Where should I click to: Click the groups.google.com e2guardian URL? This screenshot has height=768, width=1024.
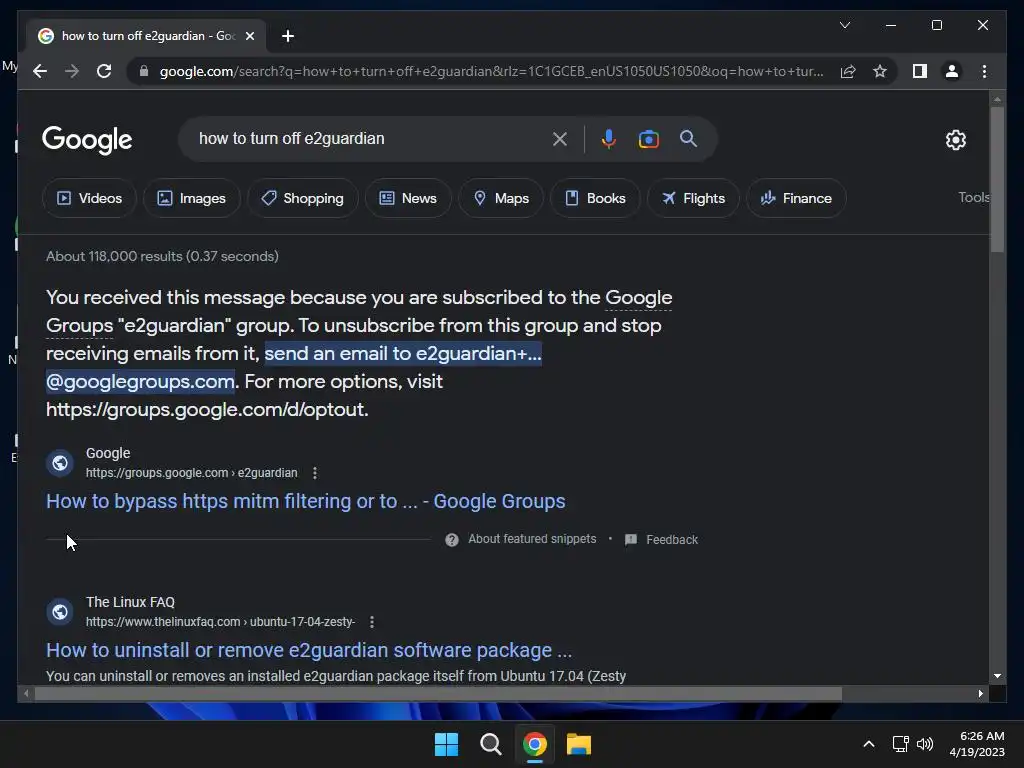(x=191, y=473)
